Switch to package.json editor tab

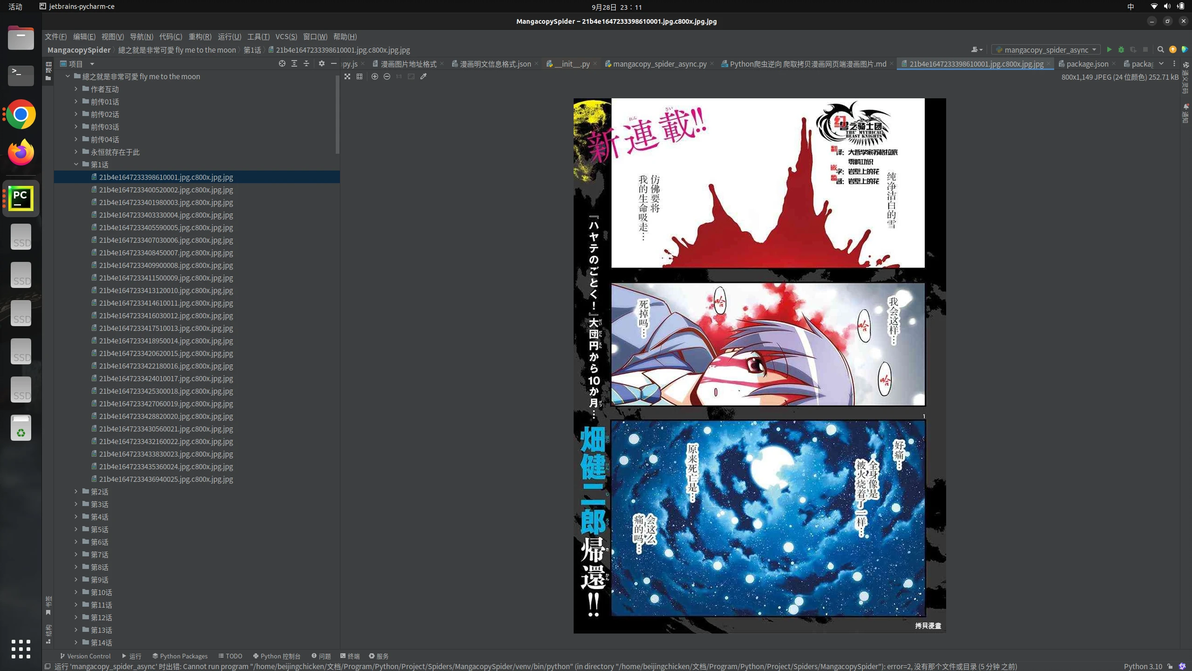(1086, 64)
